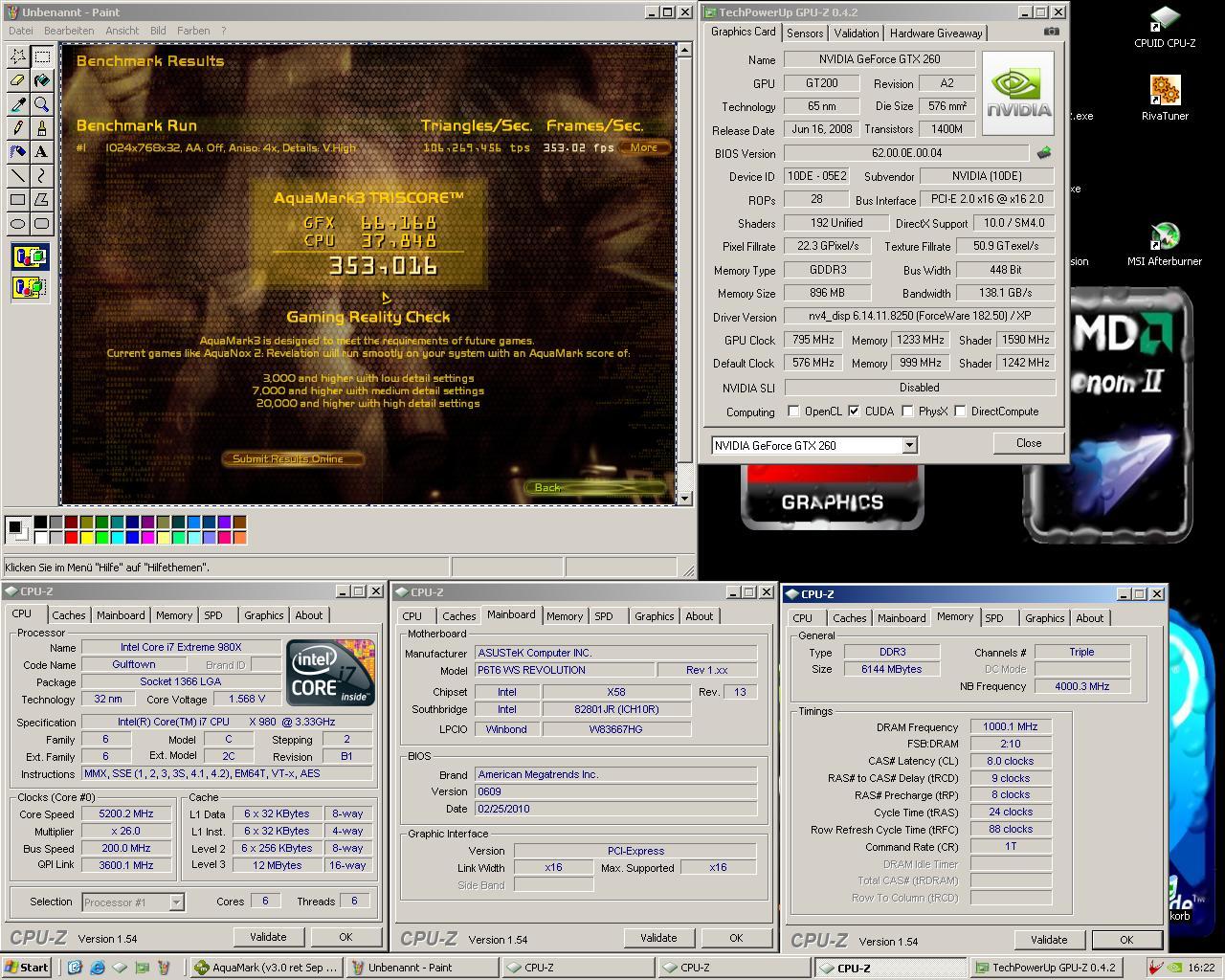
Task: Toggle the PhysX checkbox in GPU-Z
Action: coord(907,412)
